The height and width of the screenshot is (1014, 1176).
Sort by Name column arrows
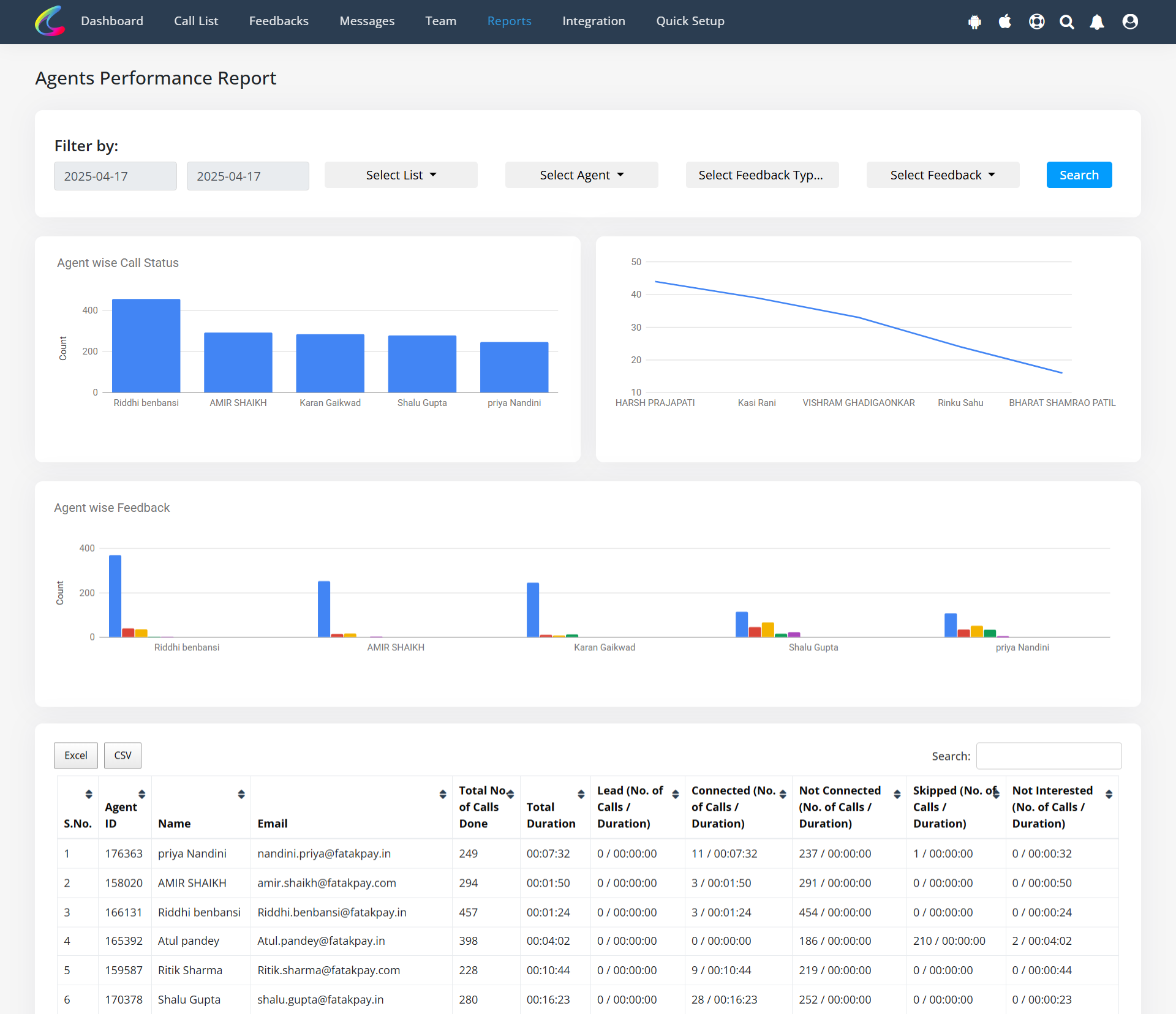(241, 794)
